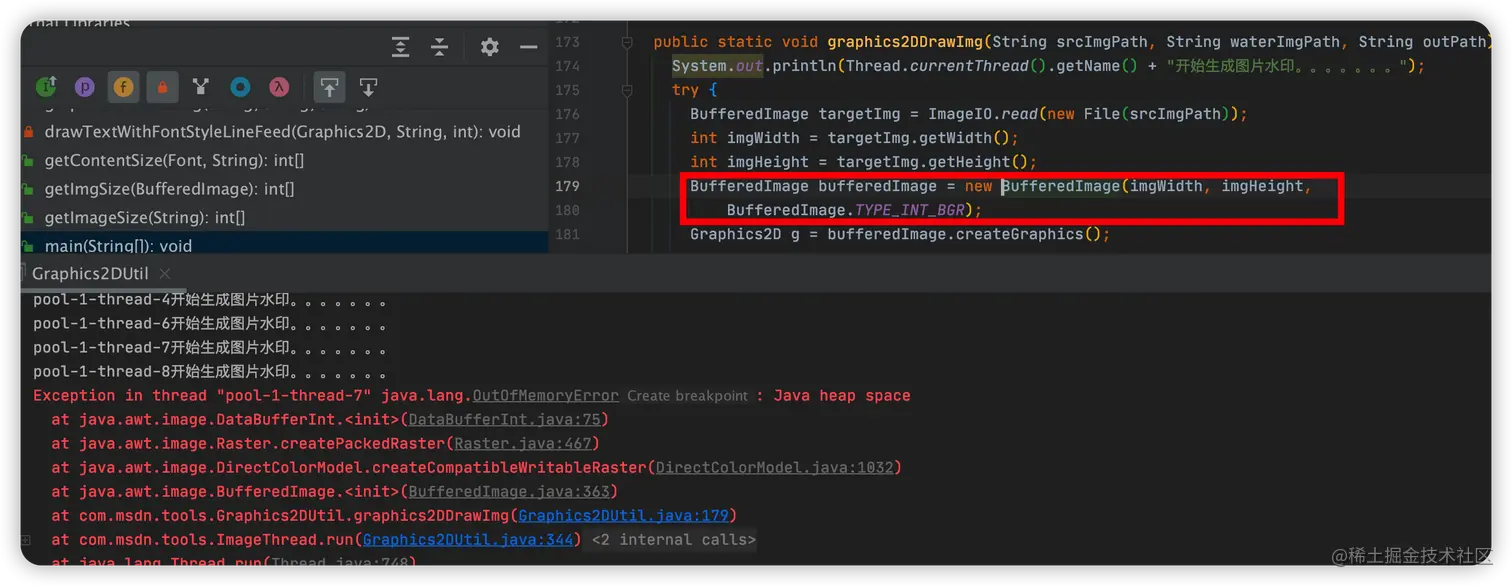Click red lock icon beside drawTextWithFontStyleLineFeed

point(28,132)
